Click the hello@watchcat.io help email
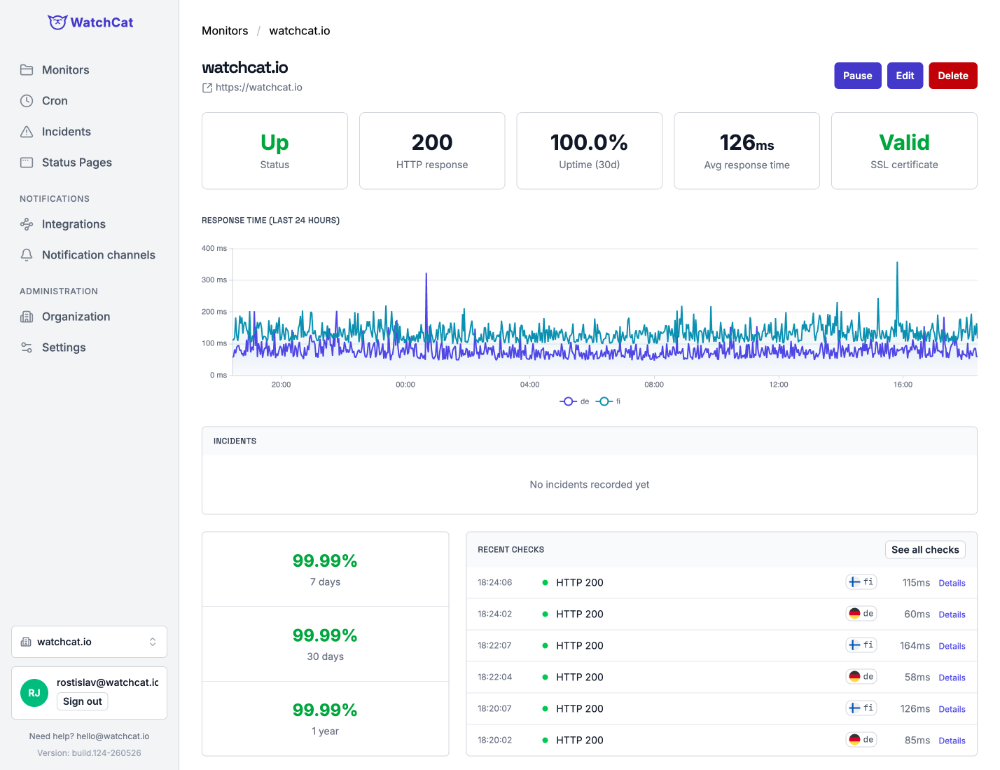Viewport: 1000px width, 770px height. point(113,736)
